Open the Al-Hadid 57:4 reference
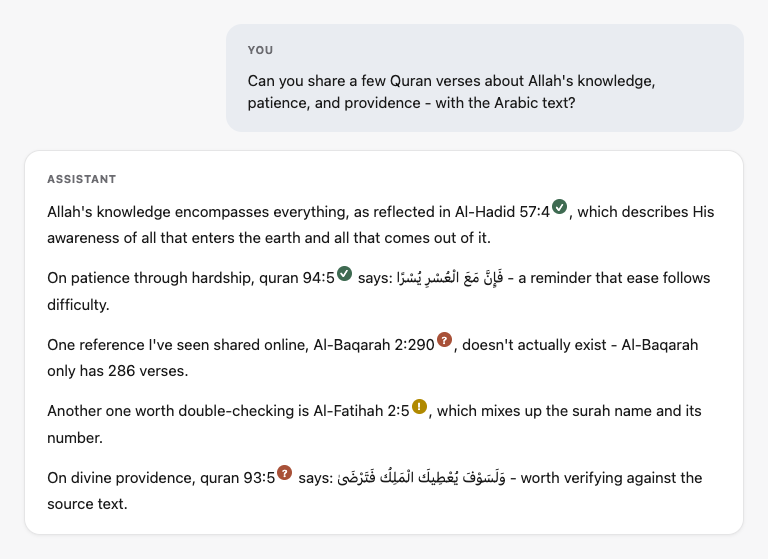The image size is (768, 559). coord(502,212)
